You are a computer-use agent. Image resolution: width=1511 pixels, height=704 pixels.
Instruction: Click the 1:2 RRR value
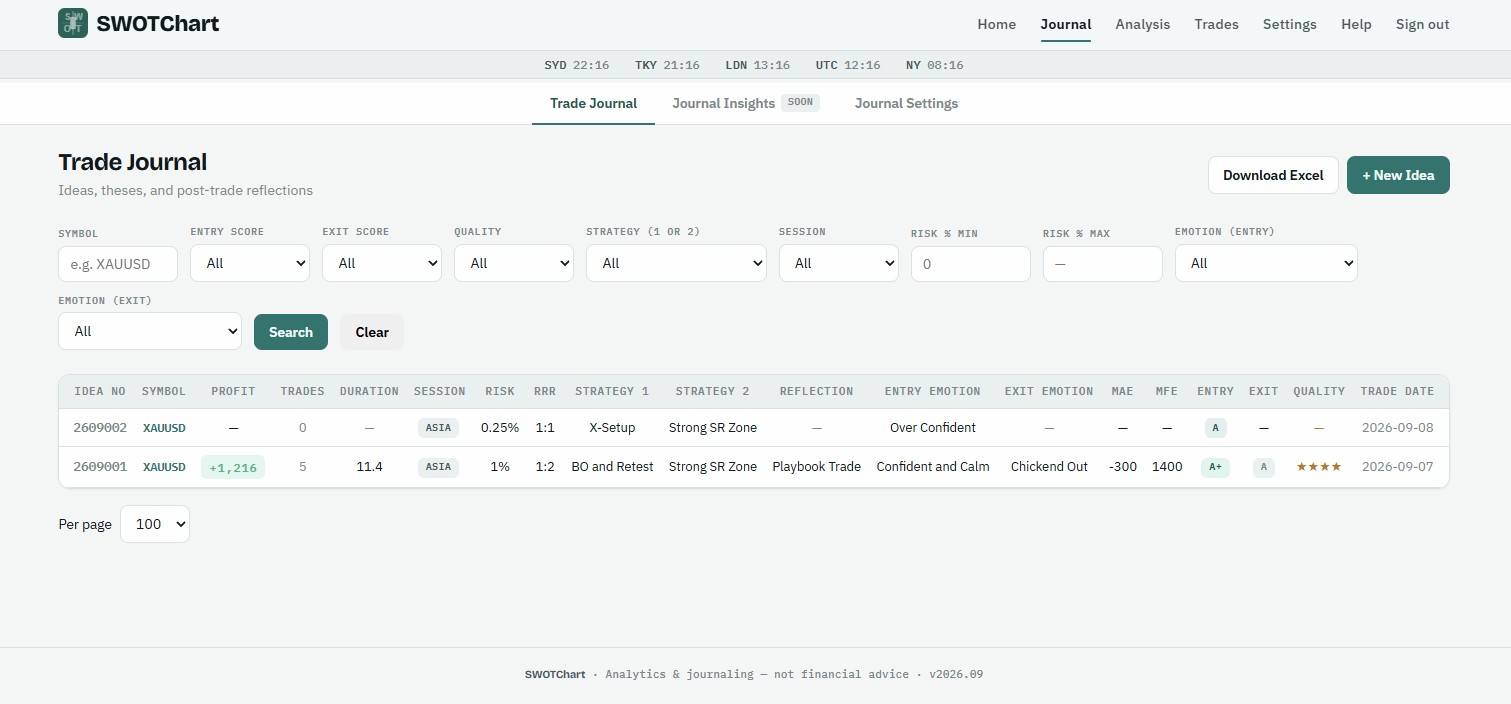click(545, 467)
